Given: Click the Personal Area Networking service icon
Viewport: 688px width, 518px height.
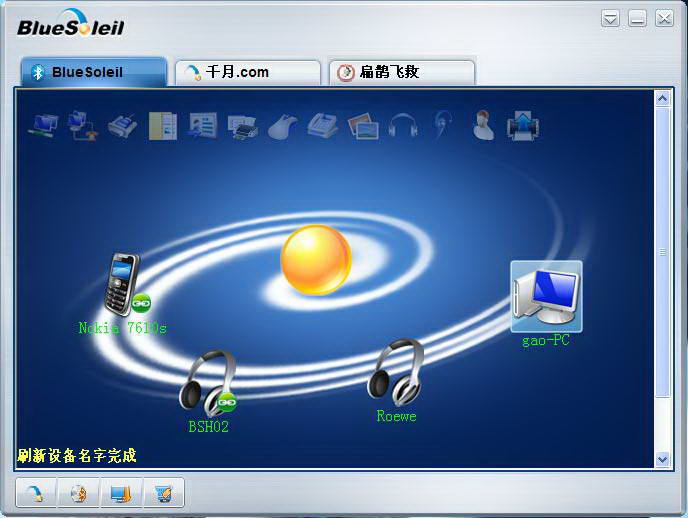Looking at the screenshot, I should (x=41, y=125).
